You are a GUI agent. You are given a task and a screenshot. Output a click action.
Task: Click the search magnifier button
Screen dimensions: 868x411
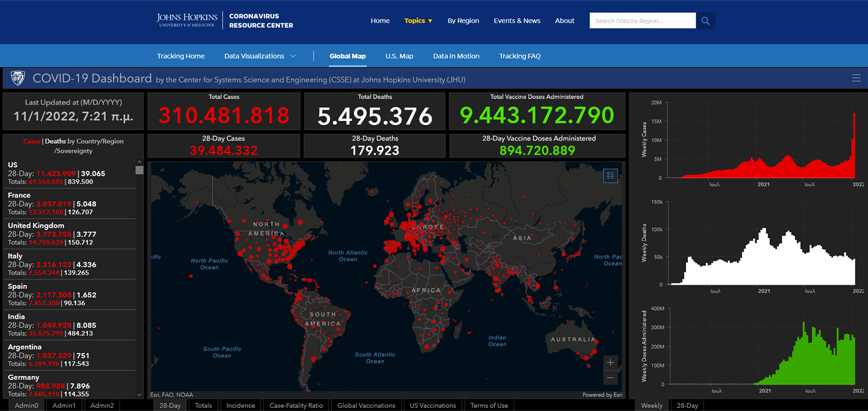pos(706,20)
